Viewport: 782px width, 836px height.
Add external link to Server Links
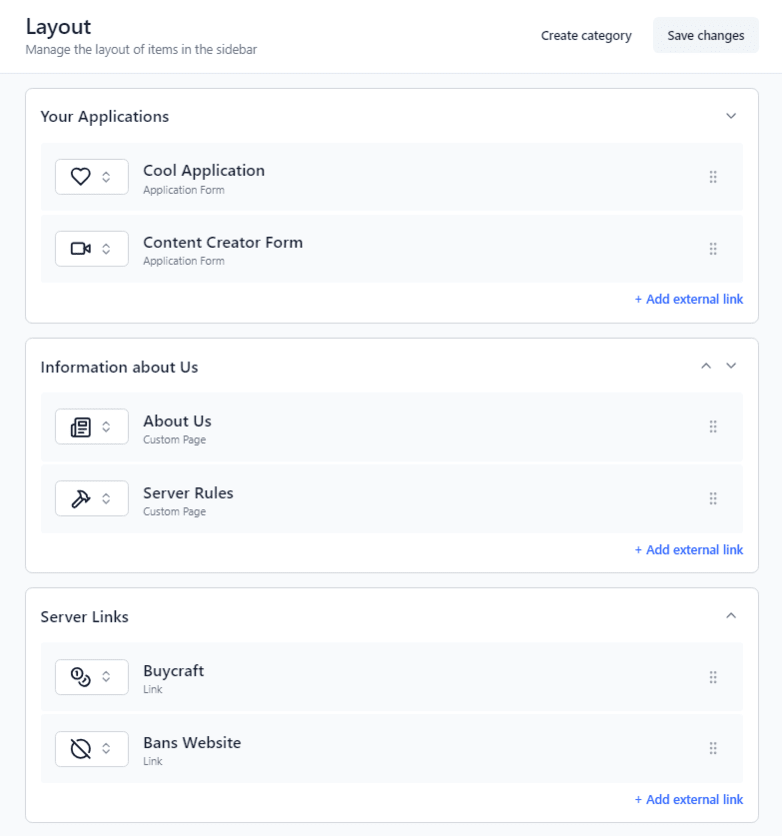[689, 799]
